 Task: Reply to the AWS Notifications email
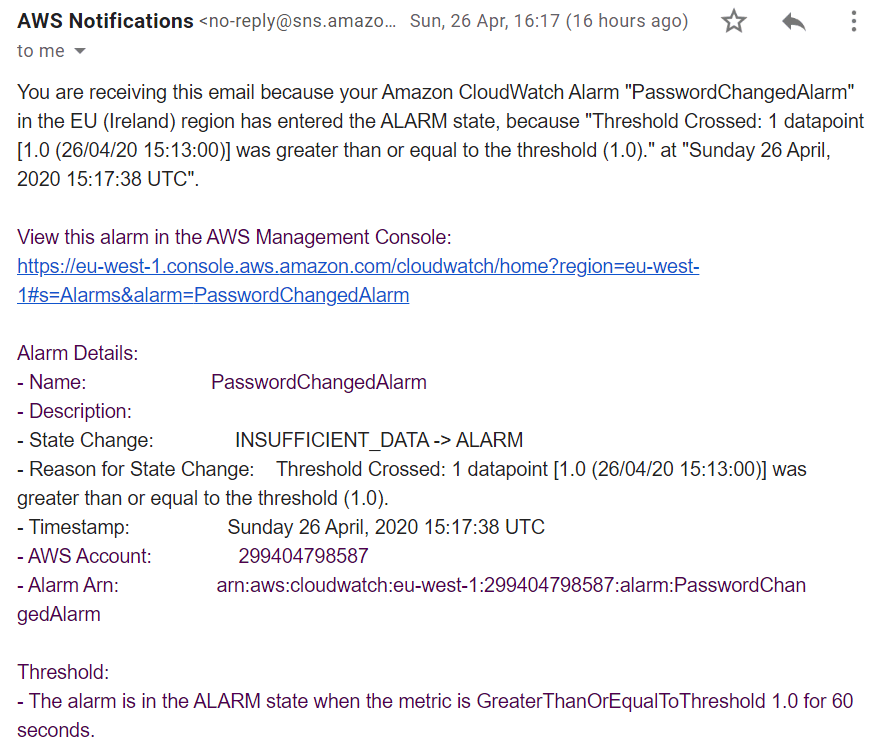coord(794,22)
